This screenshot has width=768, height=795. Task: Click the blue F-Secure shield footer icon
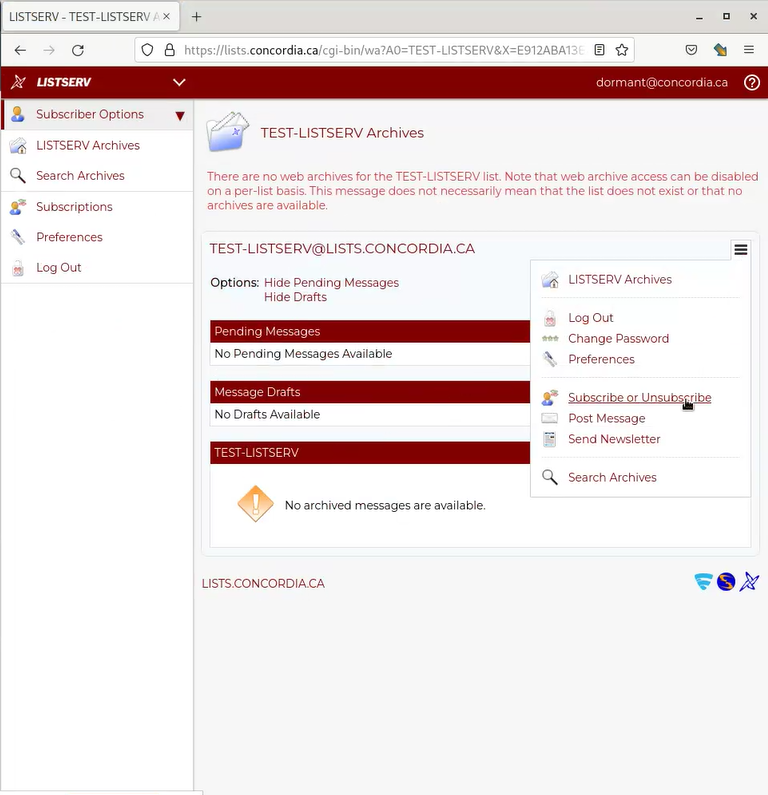coord(703,582)
